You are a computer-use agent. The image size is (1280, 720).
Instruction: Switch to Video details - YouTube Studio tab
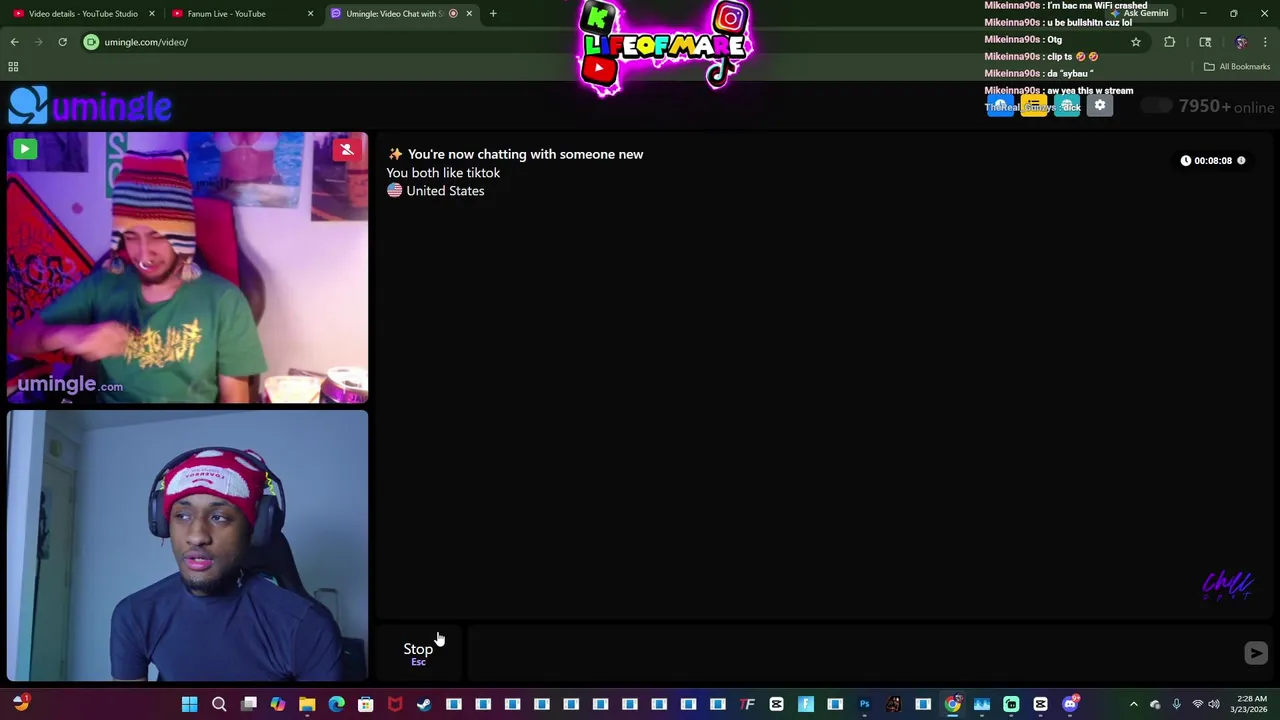[83, 14]
